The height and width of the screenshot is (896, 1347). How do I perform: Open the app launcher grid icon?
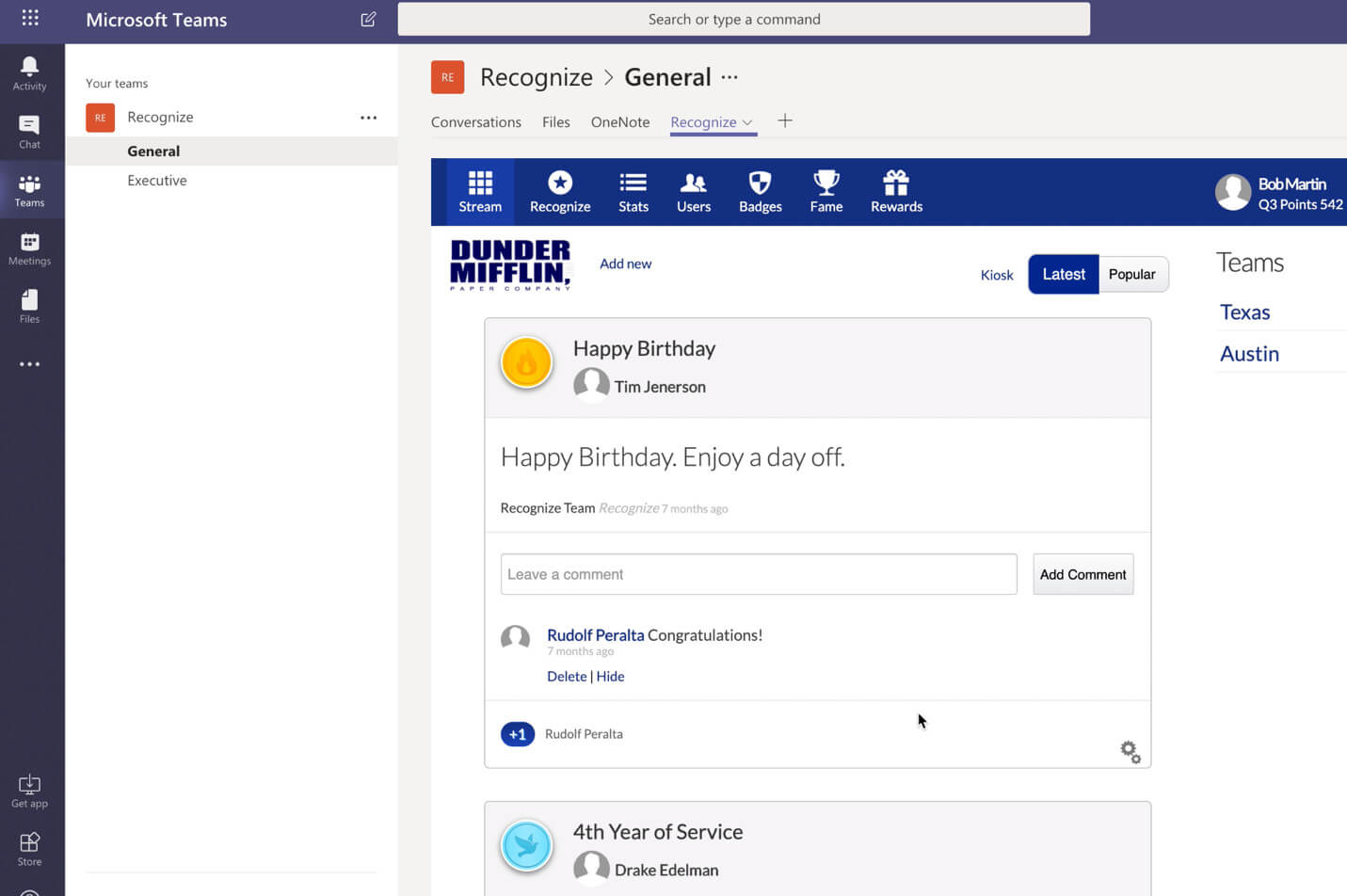pyautogui.click(x=30, y=18)
